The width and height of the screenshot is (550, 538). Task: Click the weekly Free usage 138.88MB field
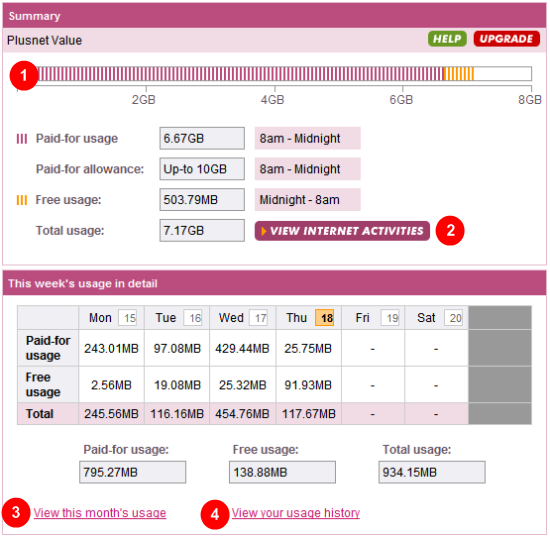point(282,472)
